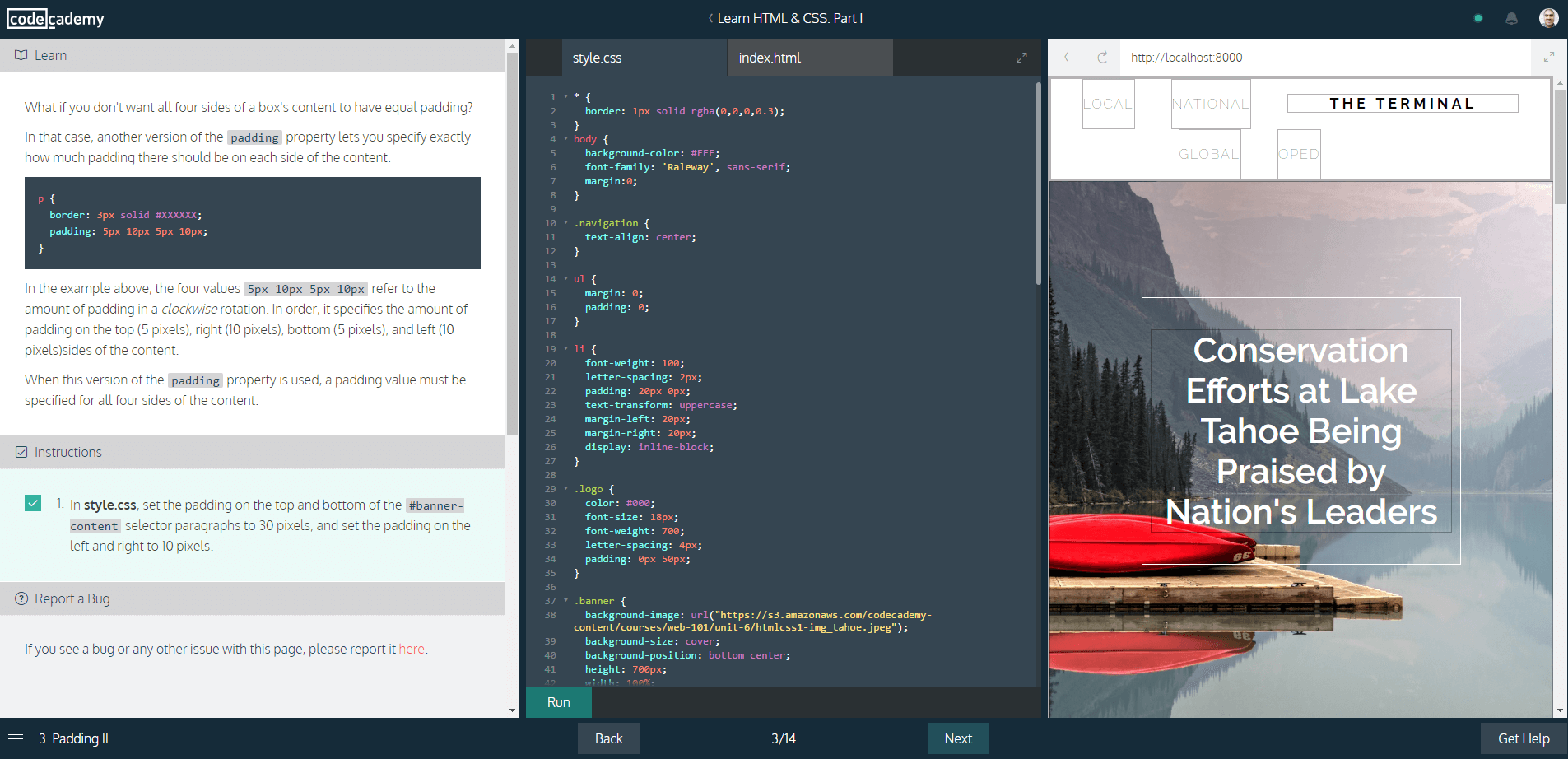
Task: Click the '#banner-content' inline code in instructions
Action: pyautogui.click(x=267, y=515)
